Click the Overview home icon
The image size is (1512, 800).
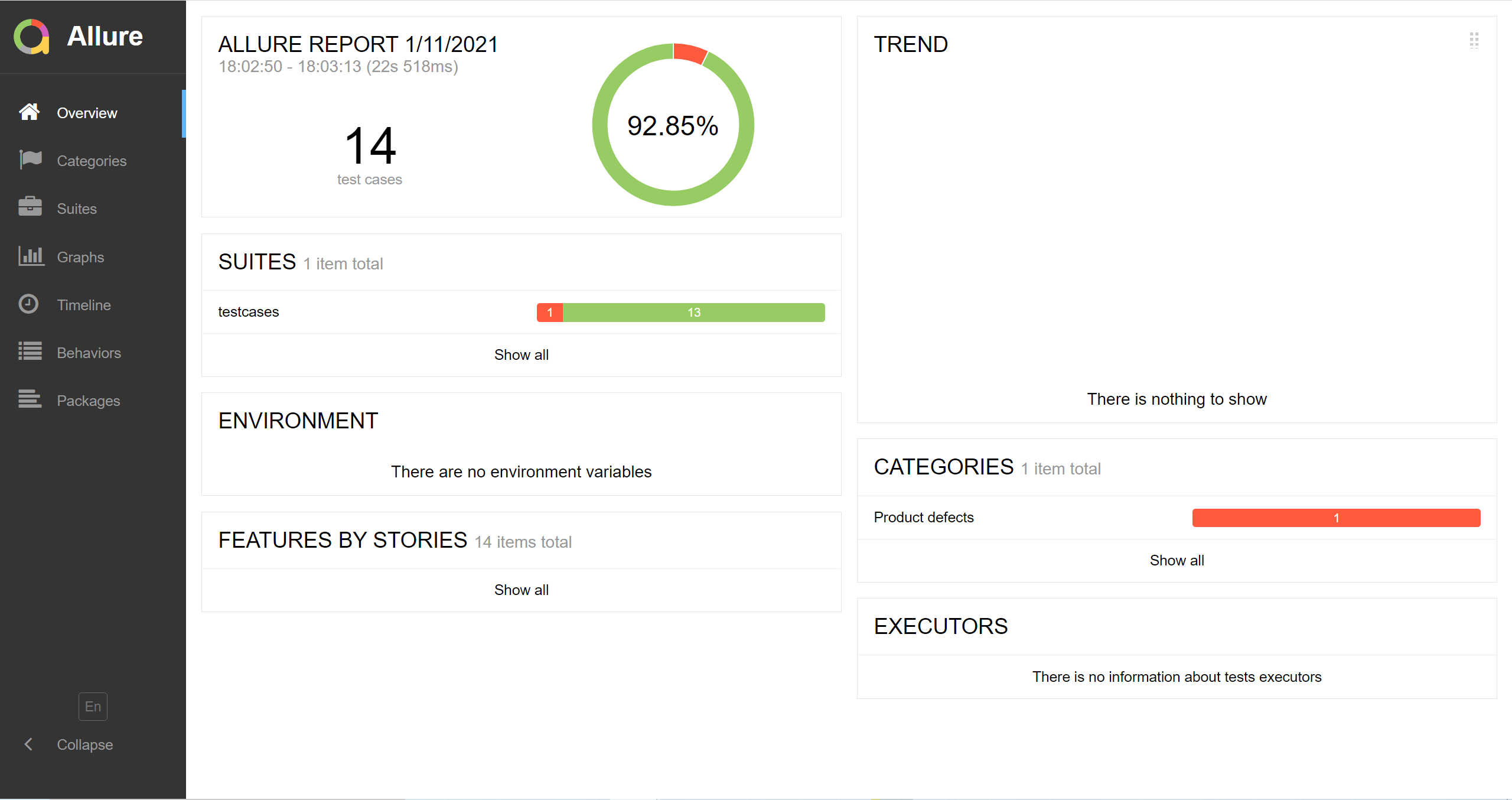coord(29,112)
